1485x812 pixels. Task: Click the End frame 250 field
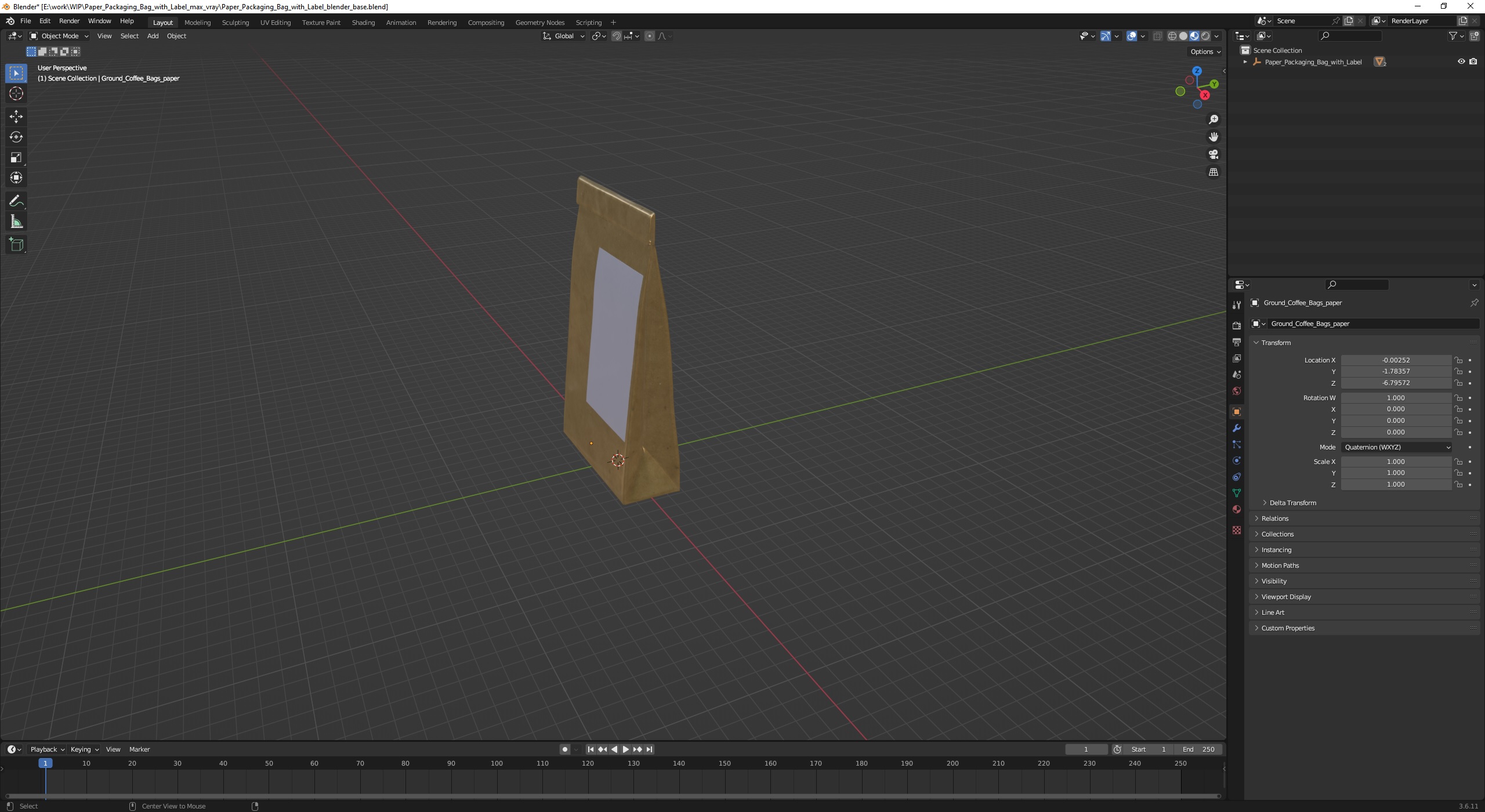[x=1198, y=749]
